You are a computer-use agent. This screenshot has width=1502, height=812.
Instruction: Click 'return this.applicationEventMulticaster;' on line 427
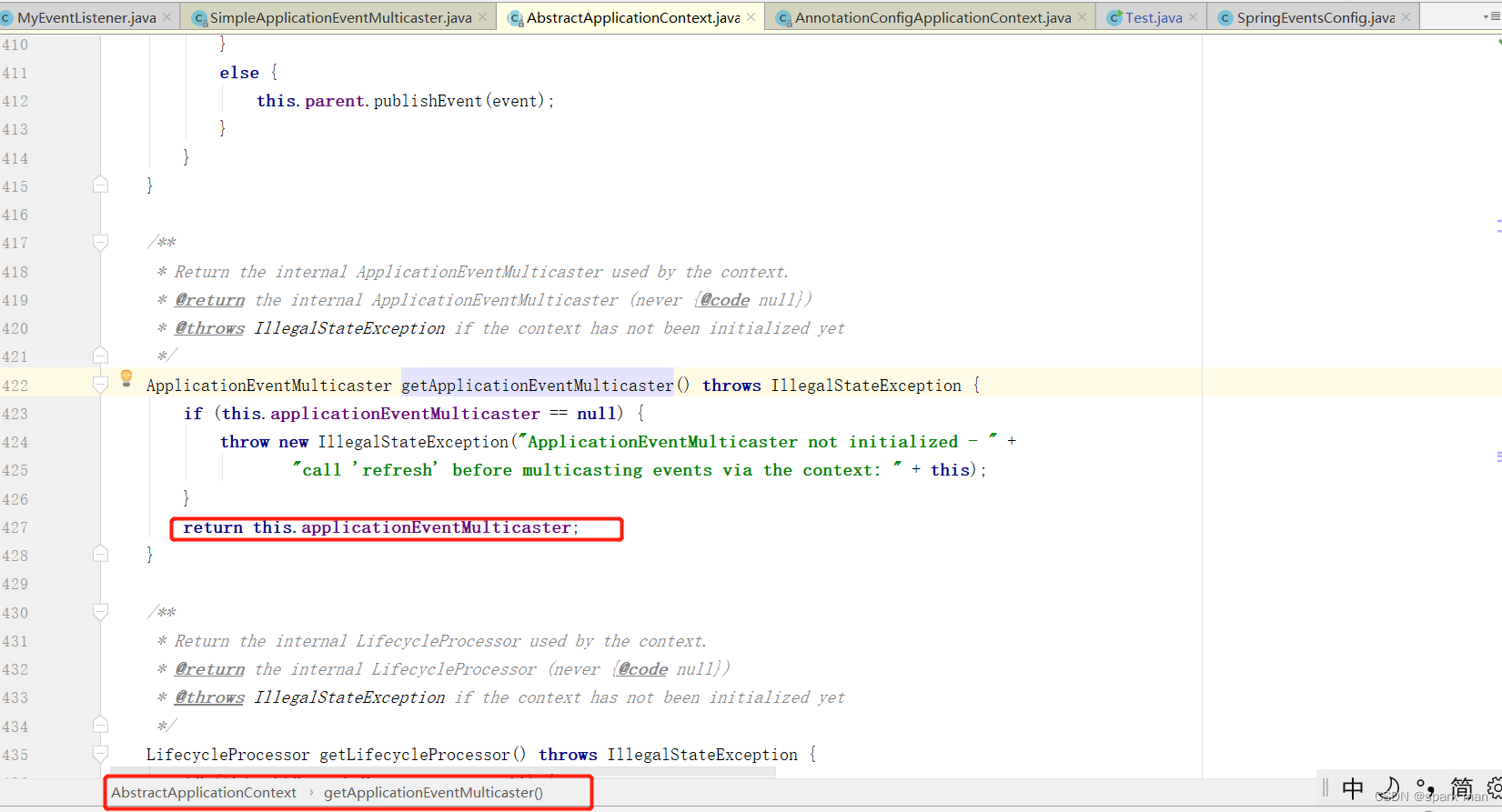pyautogui.click(x=380, y=527)
